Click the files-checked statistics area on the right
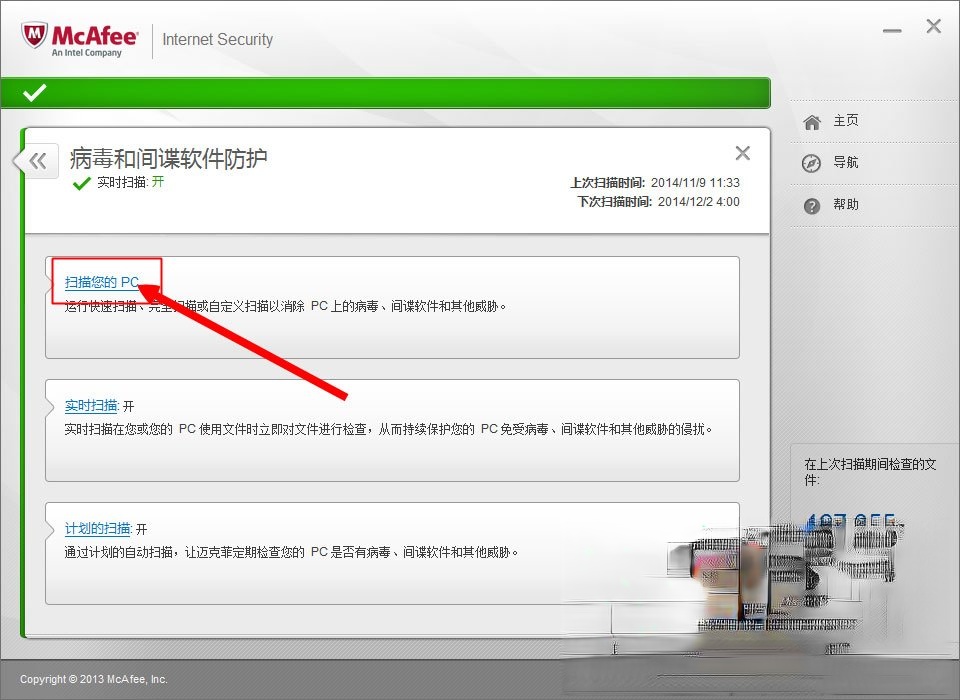The width and height of the screenshot is (960, 700). (870, 490)
